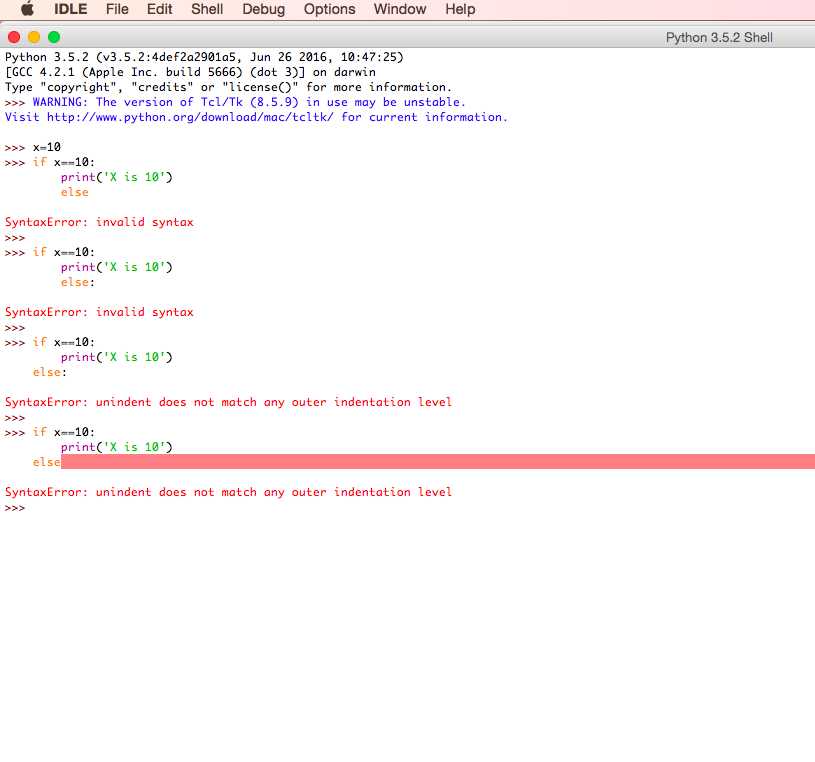Open the Options menu
815x762 pixels.
[330, 9]
